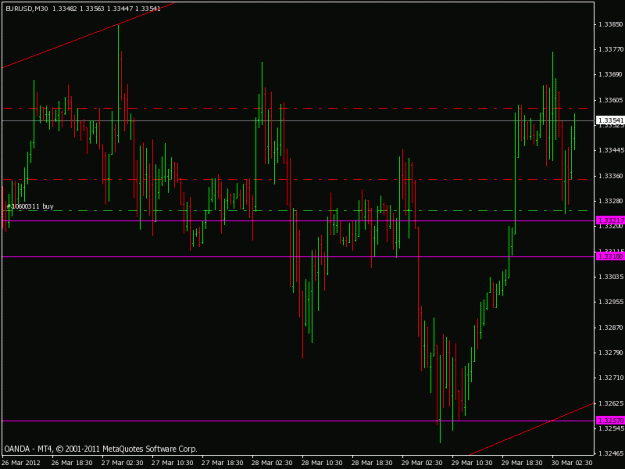Click the '29 Mar 10:30' time axis label

[472, 463]
